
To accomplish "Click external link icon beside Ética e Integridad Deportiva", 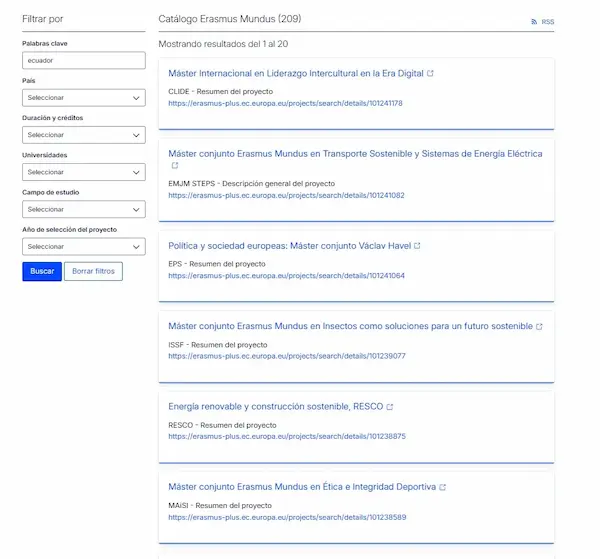I will [x=442, y=488].
